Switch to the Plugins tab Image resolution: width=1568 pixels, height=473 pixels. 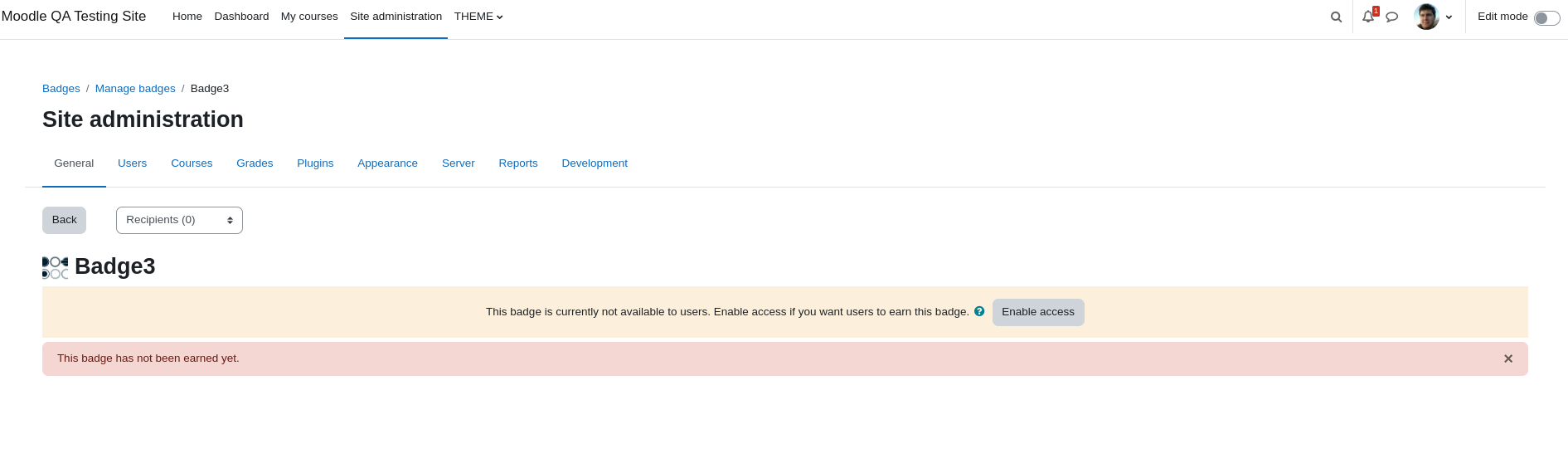[x=315, y=163]
